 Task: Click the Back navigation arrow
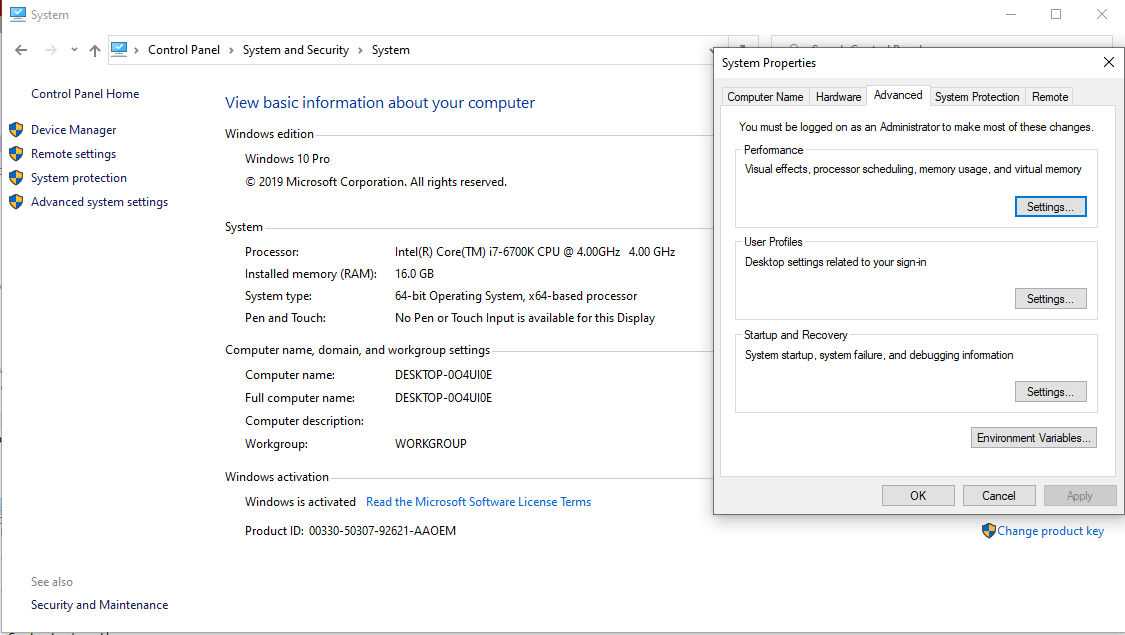[x=21, y=50]
